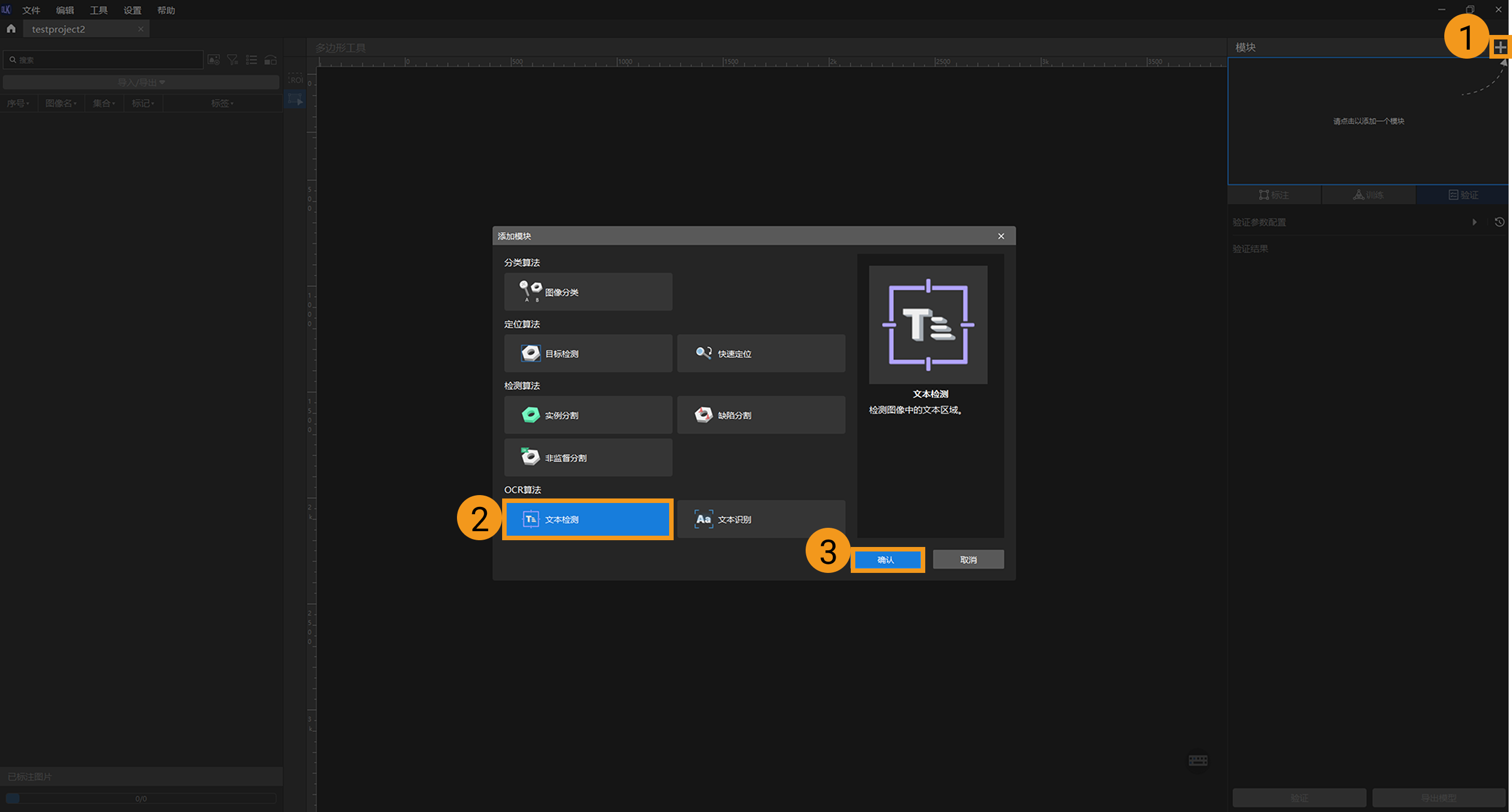Choose the 缺陷分割 module
Screen dimensions: 1512x812
[761, 415]
